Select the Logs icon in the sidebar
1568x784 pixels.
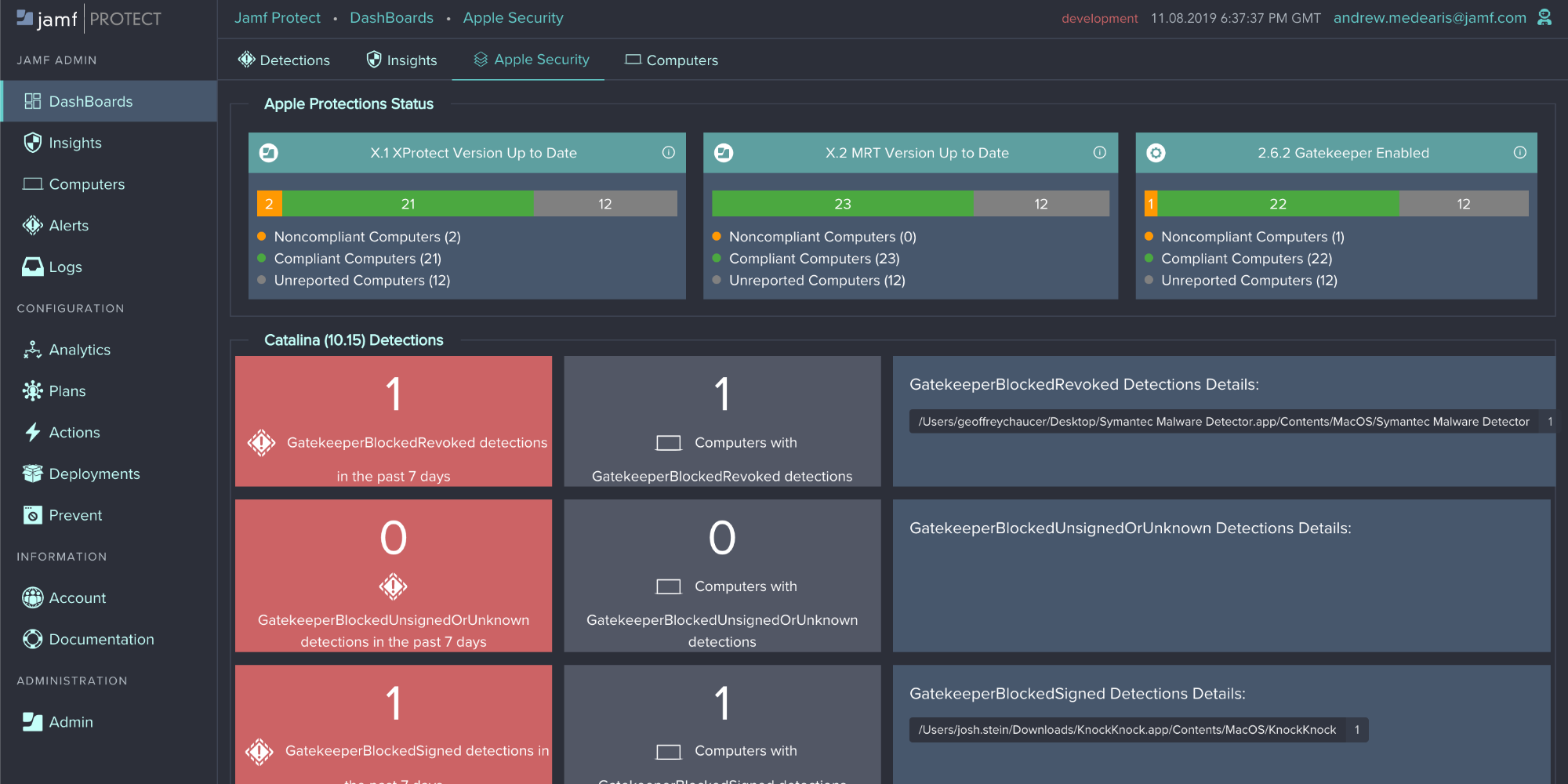click(33, 267)
